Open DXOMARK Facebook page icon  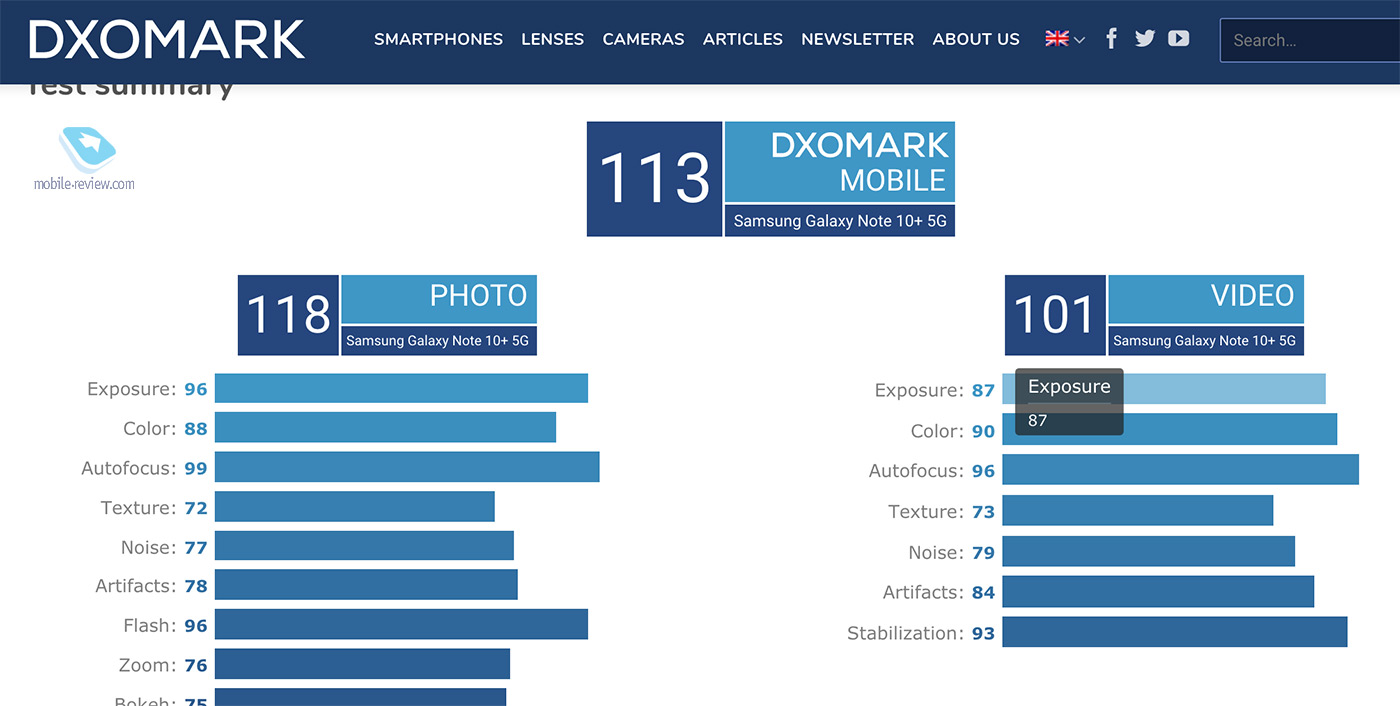[1111, 39]
